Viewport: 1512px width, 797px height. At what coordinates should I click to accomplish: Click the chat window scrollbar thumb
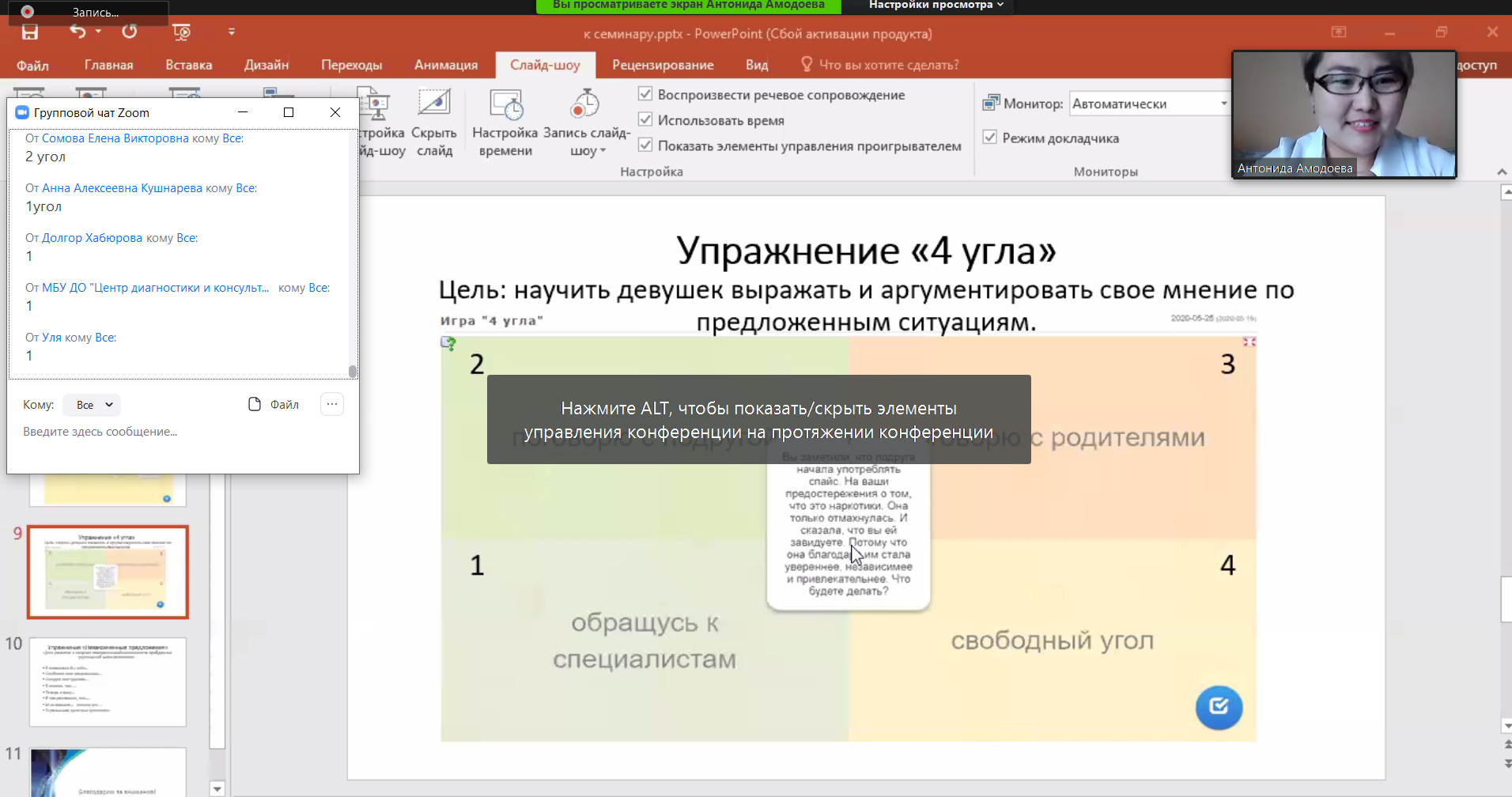coord(353,371)
